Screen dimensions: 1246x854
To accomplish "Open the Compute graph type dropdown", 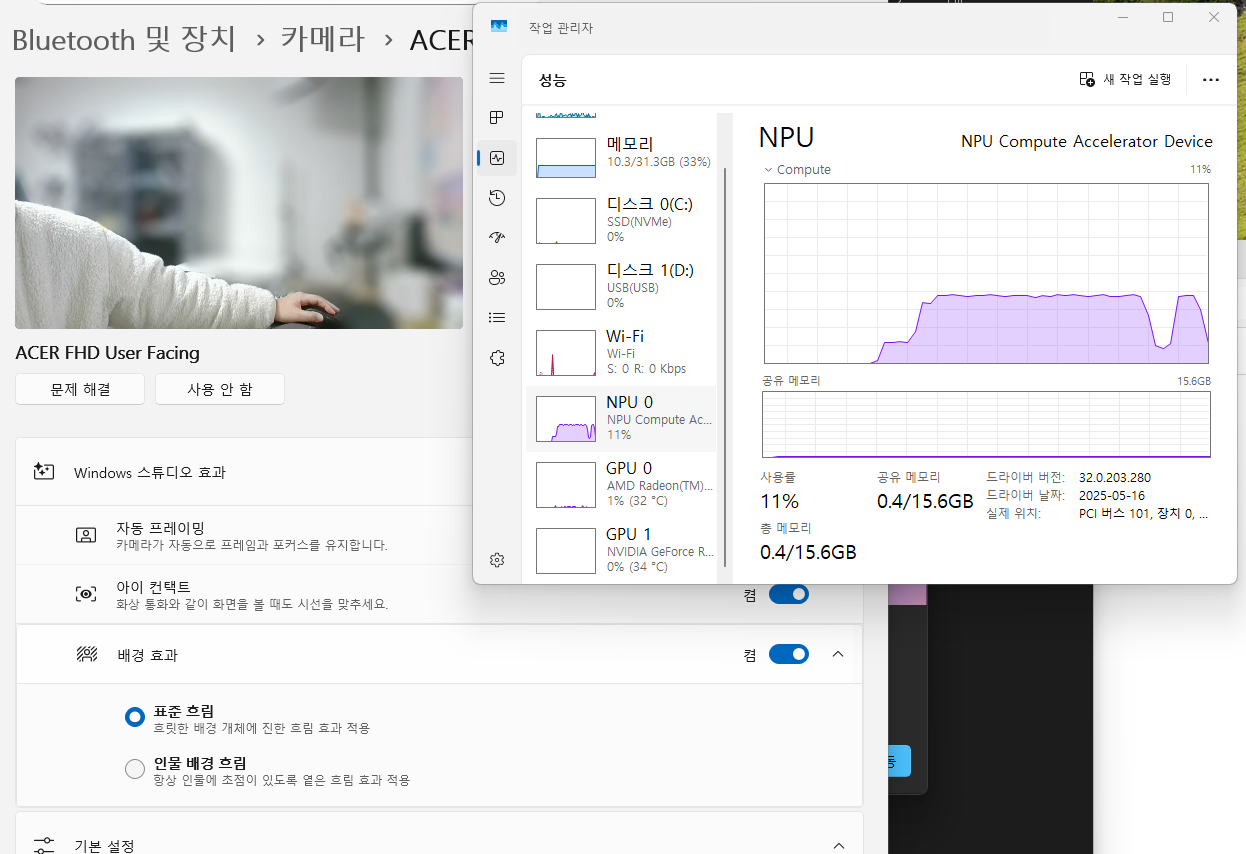I will coord(768,170).
